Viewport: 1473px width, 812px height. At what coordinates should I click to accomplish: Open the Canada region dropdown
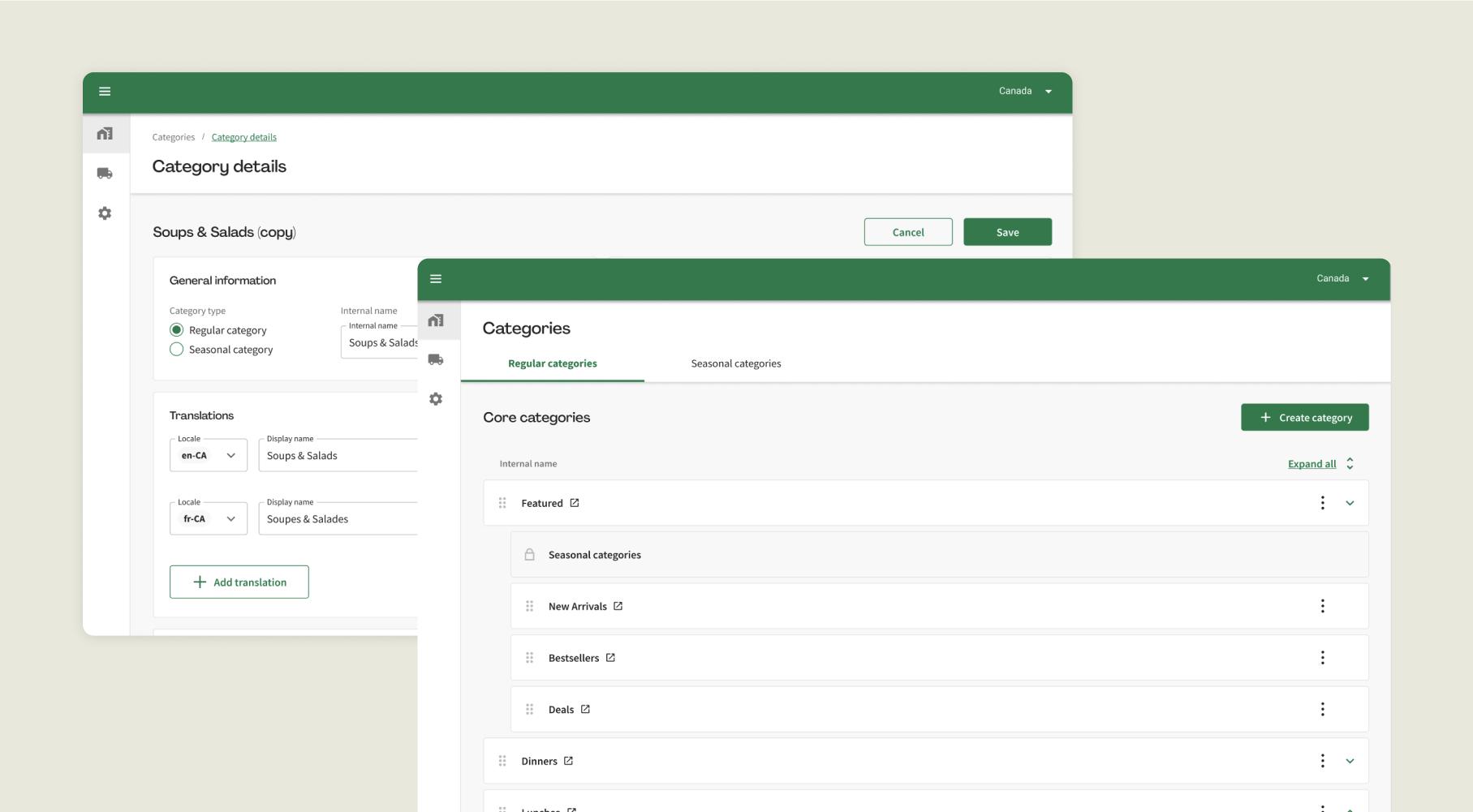[1339, 277]
